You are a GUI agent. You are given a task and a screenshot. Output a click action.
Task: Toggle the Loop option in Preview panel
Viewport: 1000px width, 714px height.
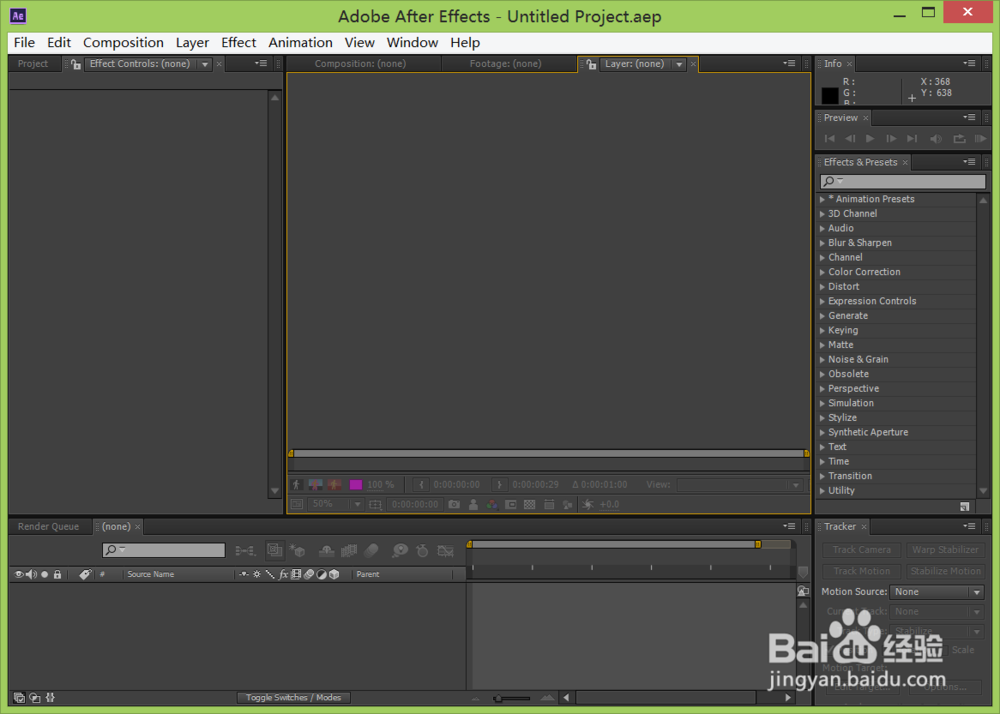tap(959, 138)
